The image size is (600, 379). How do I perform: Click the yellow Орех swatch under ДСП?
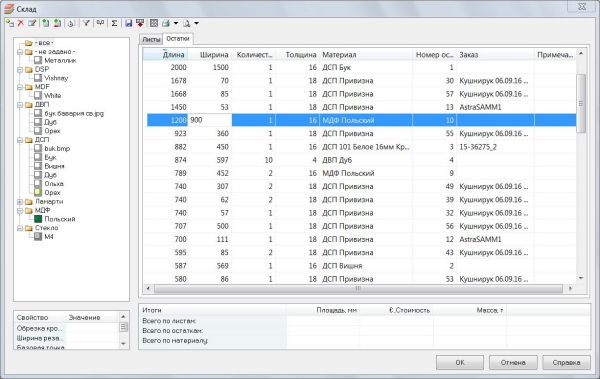[x=38, y=193]
